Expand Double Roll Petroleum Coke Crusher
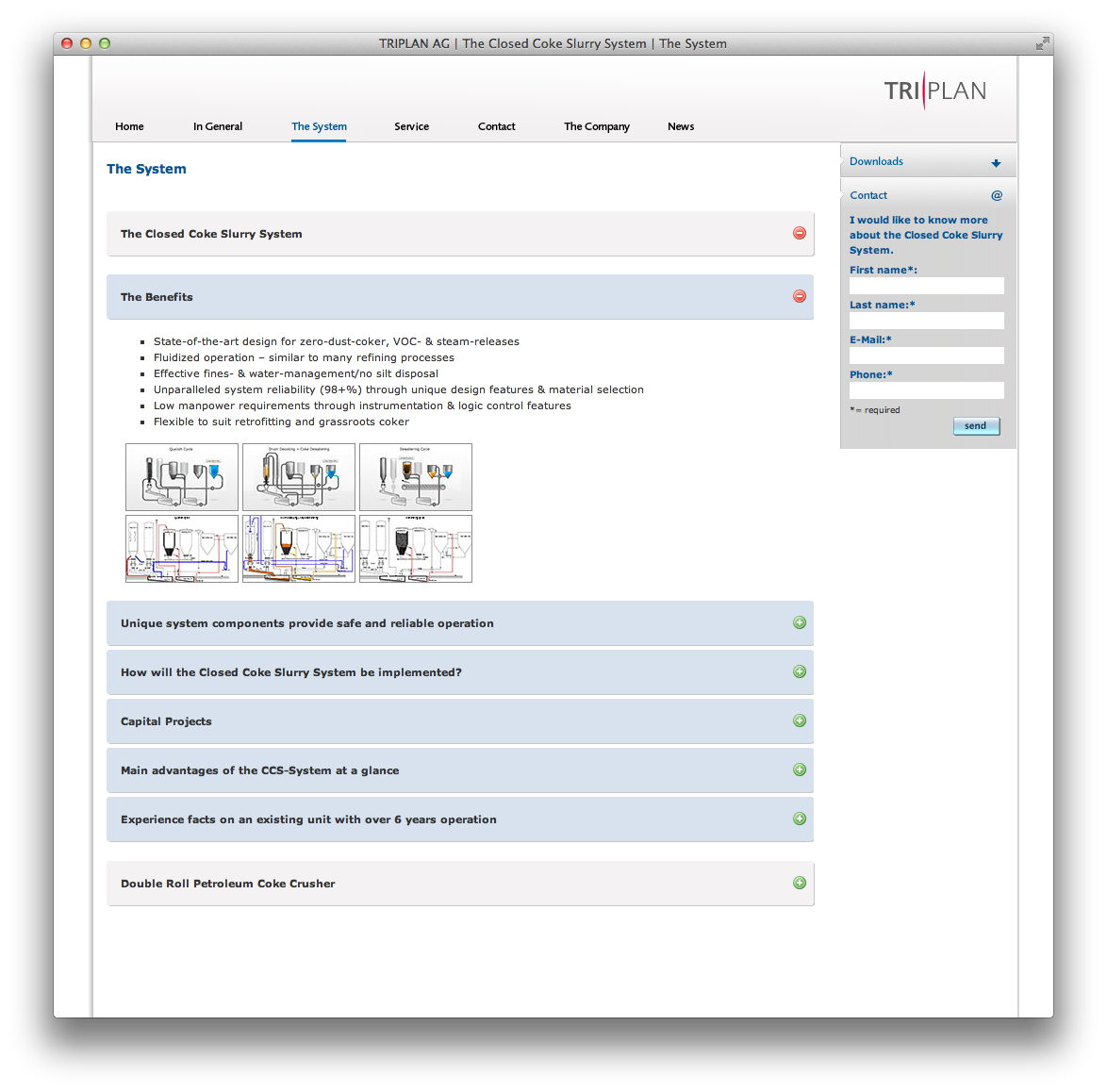1107x1092 pixels. [x=800, y=883]
